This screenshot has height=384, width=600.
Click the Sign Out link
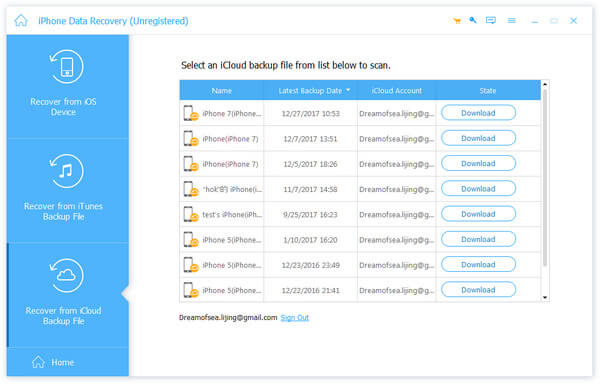click(295, 317)
